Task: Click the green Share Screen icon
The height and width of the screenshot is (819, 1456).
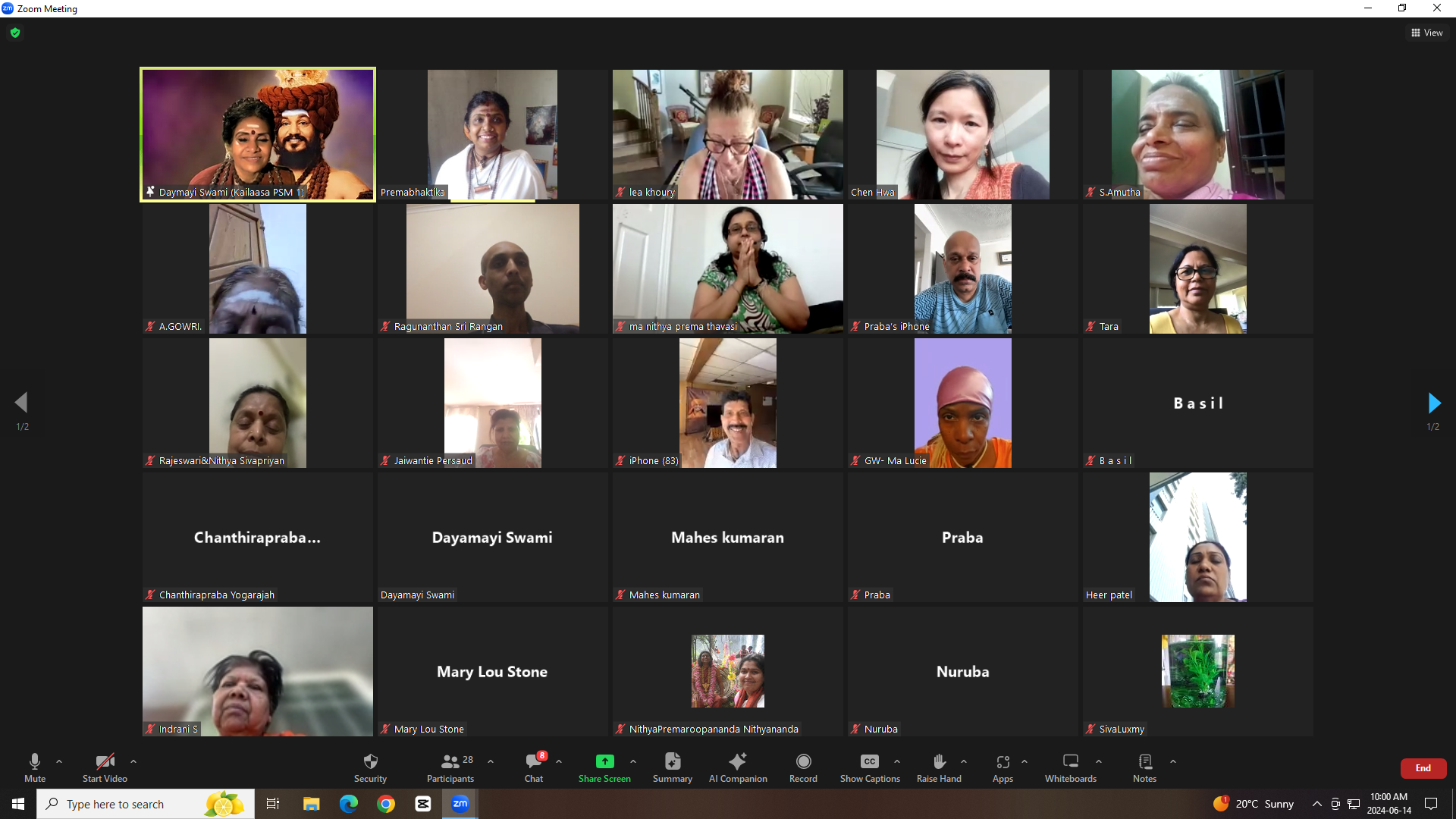Action: (604, 761)
